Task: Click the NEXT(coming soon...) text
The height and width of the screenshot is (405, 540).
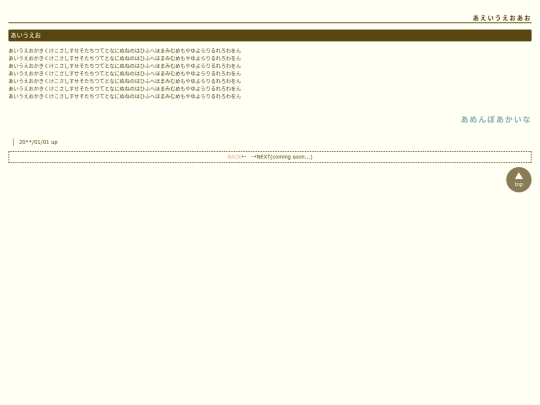Action: [x=284, y=157]
